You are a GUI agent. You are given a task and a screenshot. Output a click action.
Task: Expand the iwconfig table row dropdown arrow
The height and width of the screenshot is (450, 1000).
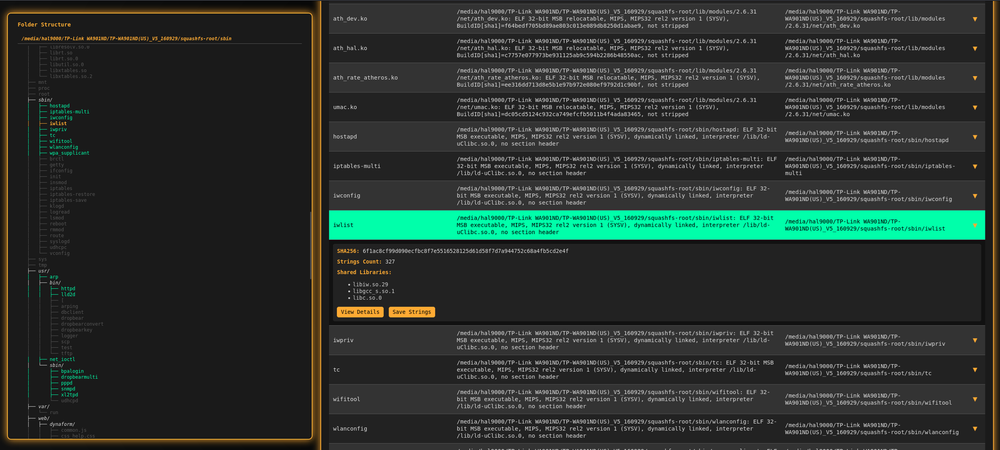(974, 196)
